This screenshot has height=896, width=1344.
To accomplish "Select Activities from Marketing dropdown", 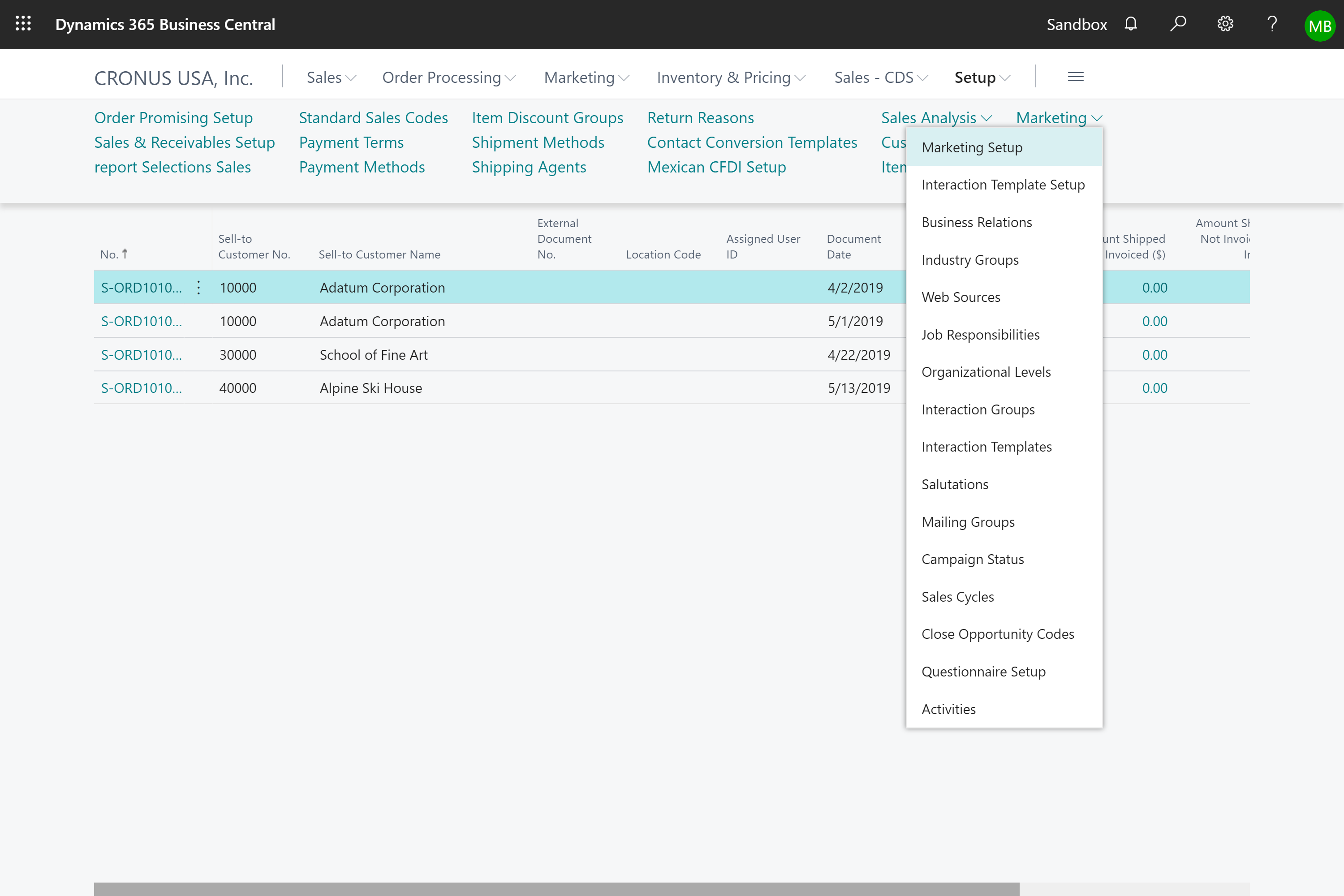I will [x=948, y=708].
